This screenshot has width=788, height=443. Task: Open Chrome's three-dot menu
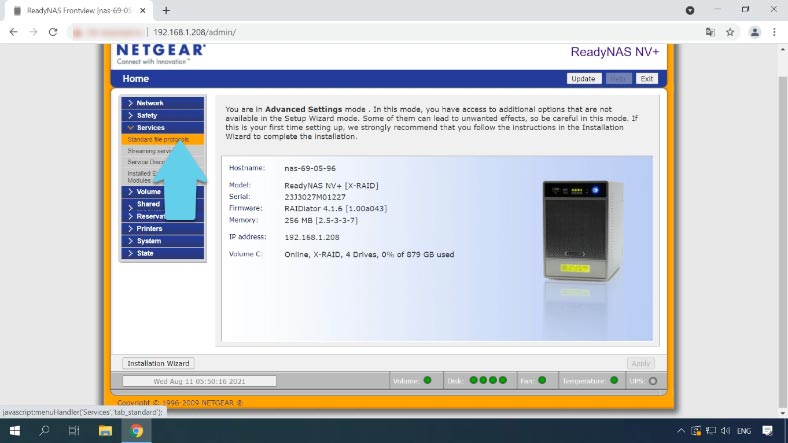[x=774, y=32]
